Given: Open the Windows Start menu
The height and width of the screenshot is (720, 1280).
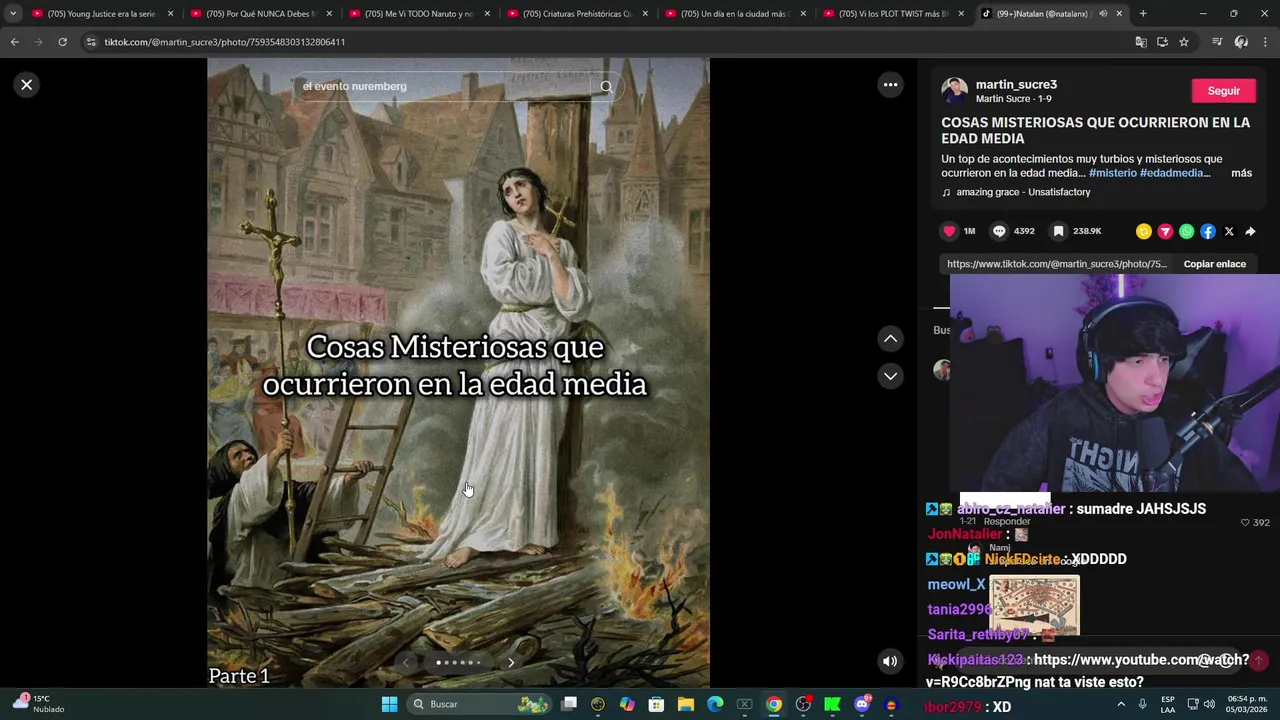Looking at the screenshot, I should coord(389,704).
